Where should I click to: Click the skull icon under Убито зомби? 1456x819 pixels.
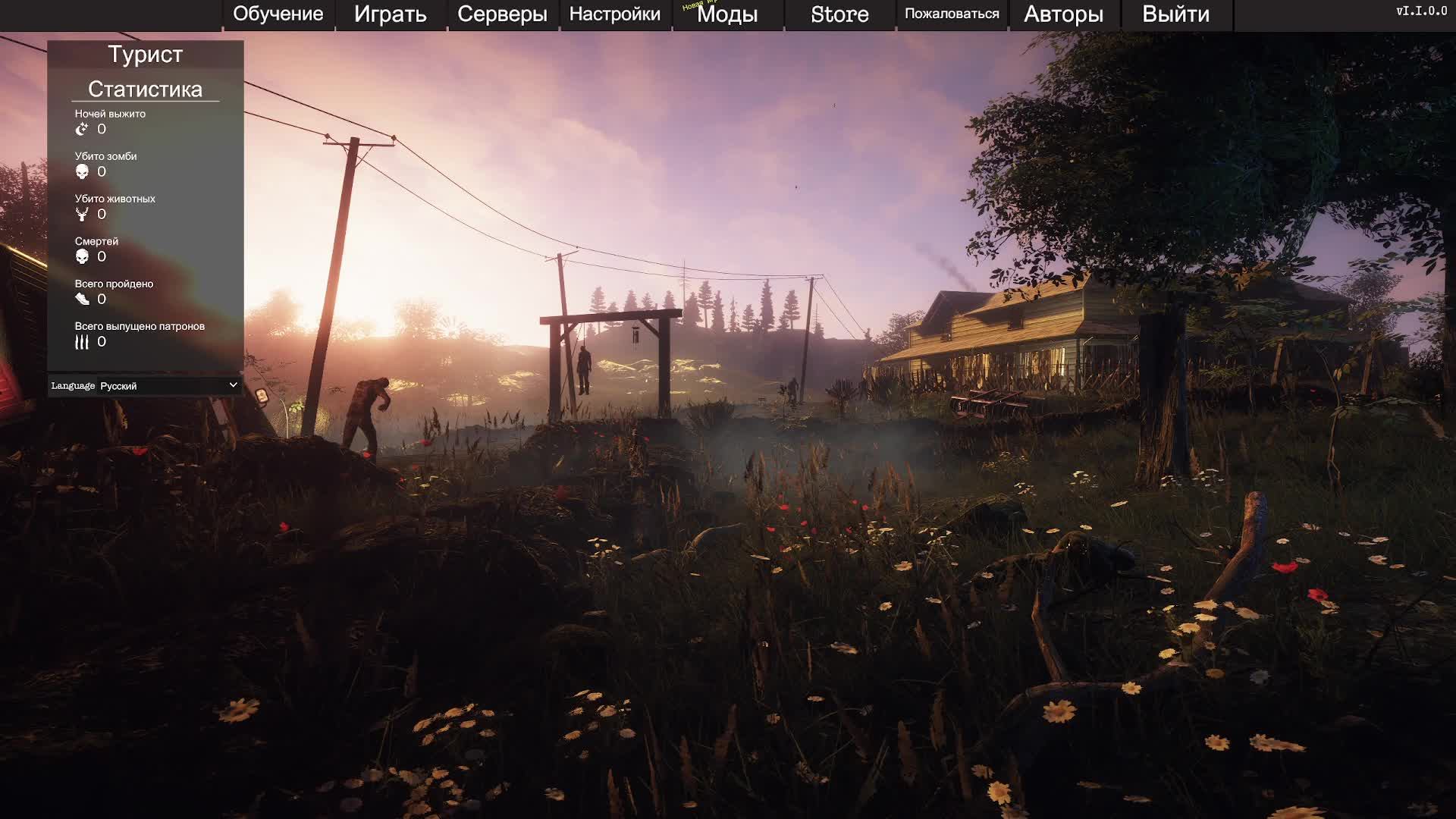click(x=82, y=172)
